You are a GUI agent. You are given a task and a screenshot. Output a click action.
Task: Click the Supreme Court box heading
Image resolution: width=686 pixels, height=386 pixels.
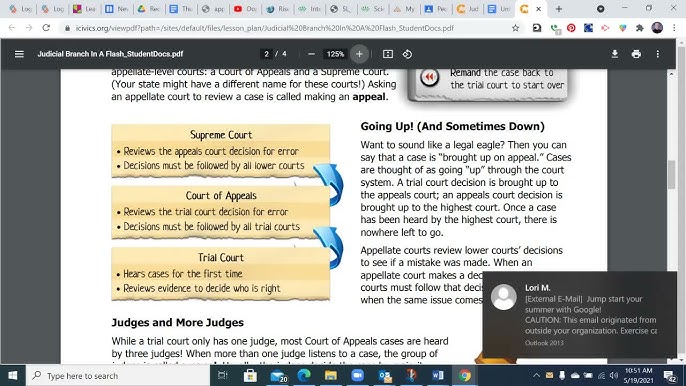click(x=221, y=135)
